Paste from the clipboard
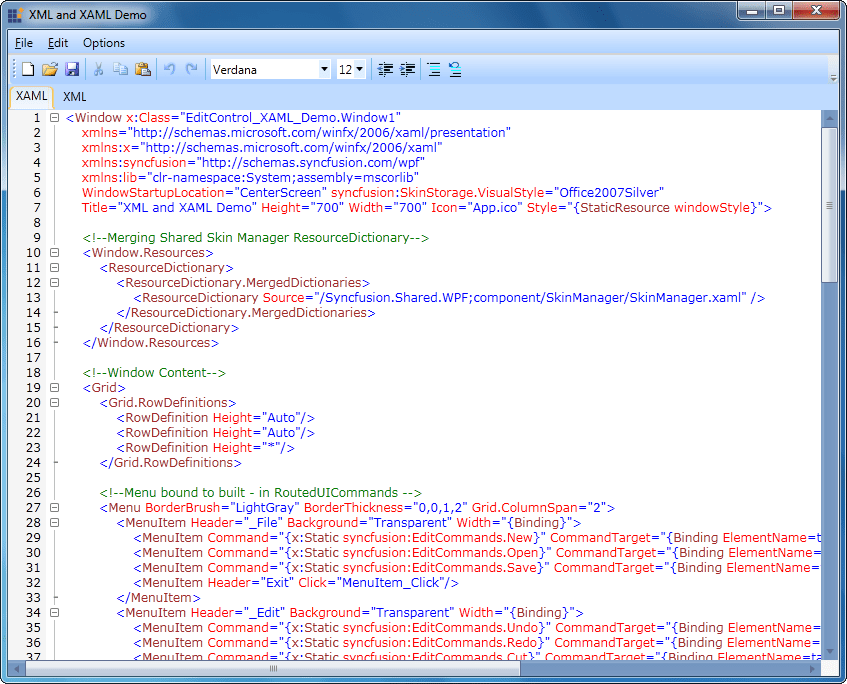847x684 pixels. [142, 68]
